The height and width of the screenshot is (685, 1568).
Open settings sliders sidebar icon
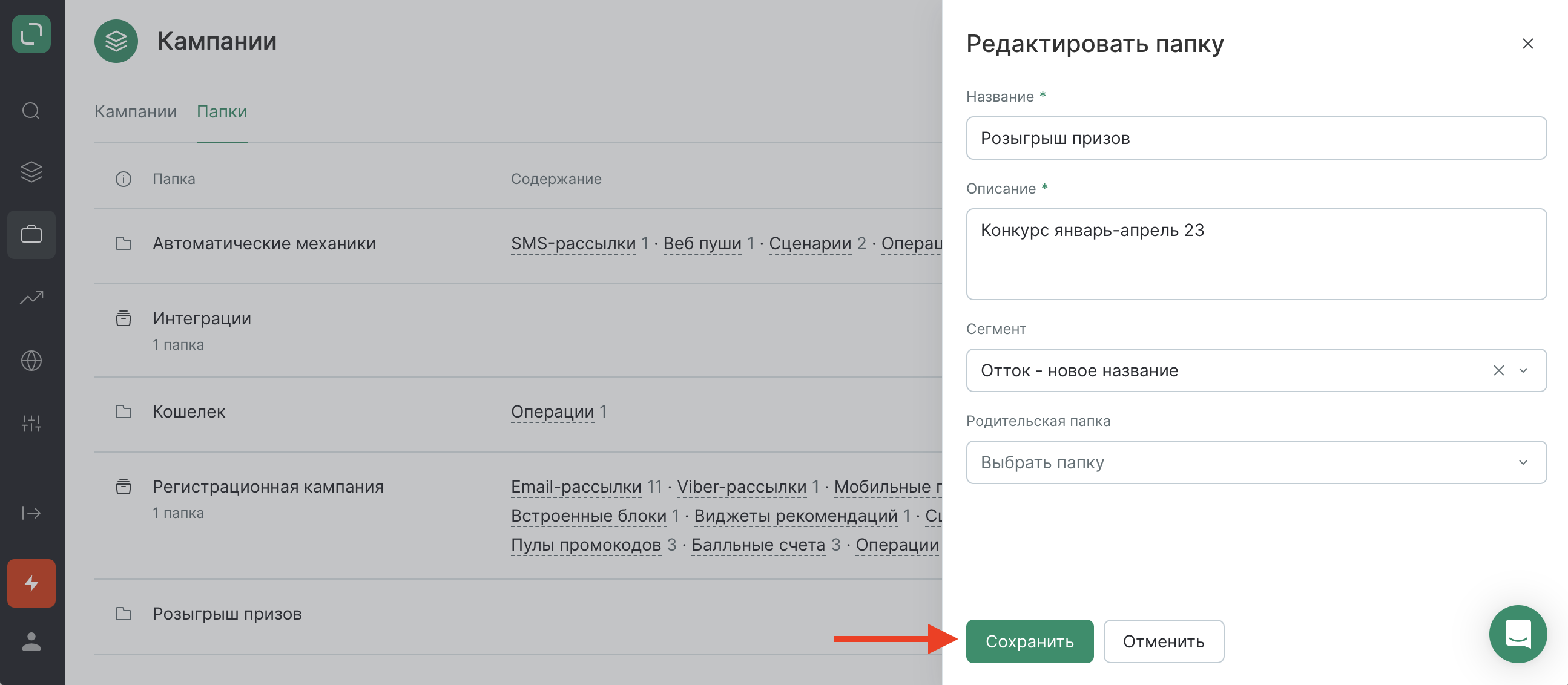[x=31, y=424]
